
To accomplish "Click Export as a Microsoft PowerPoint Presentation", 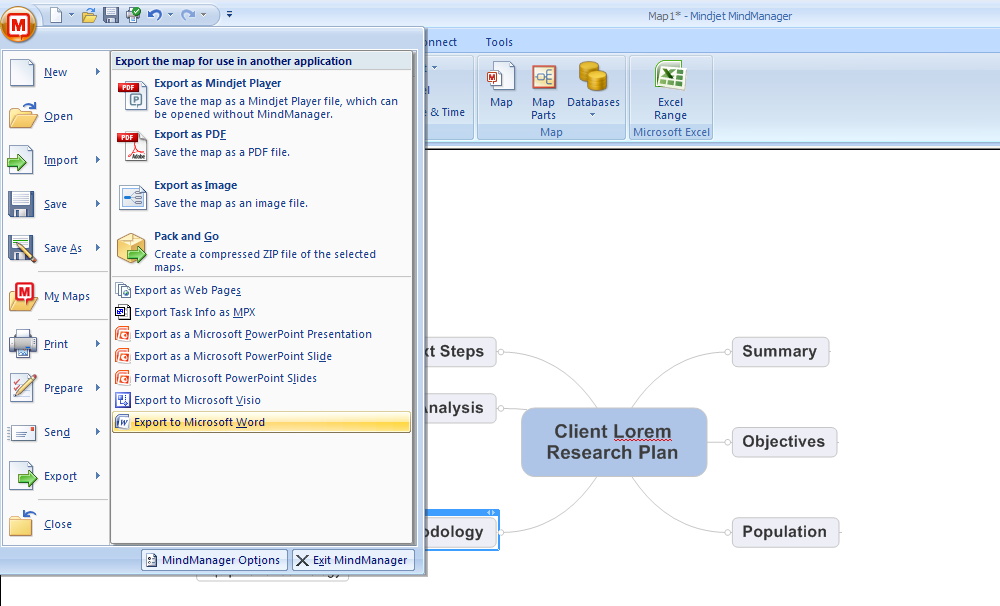I will click(x=261, y=334).
